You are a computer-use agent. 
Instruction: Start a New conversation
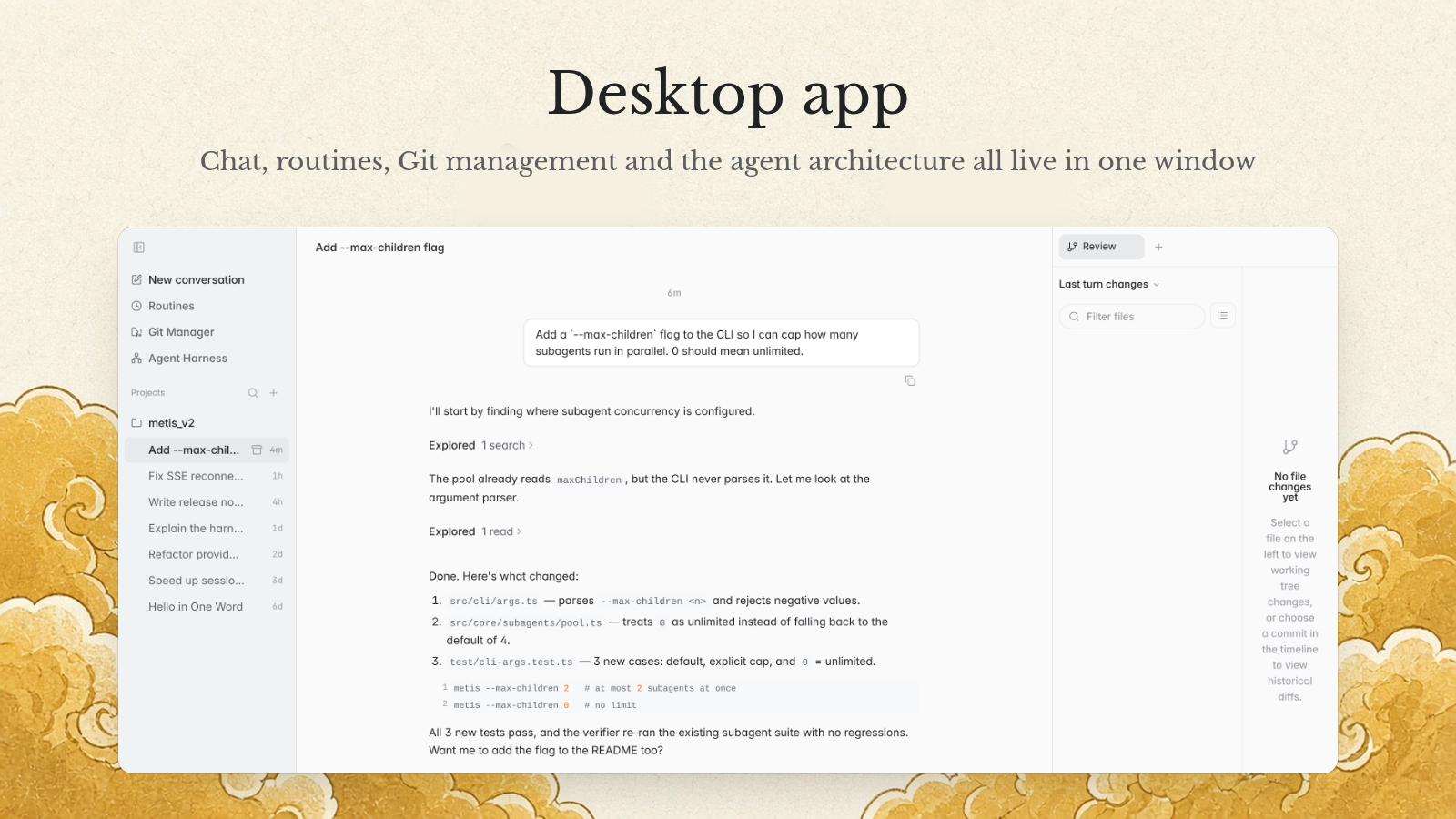coord(207,280)
